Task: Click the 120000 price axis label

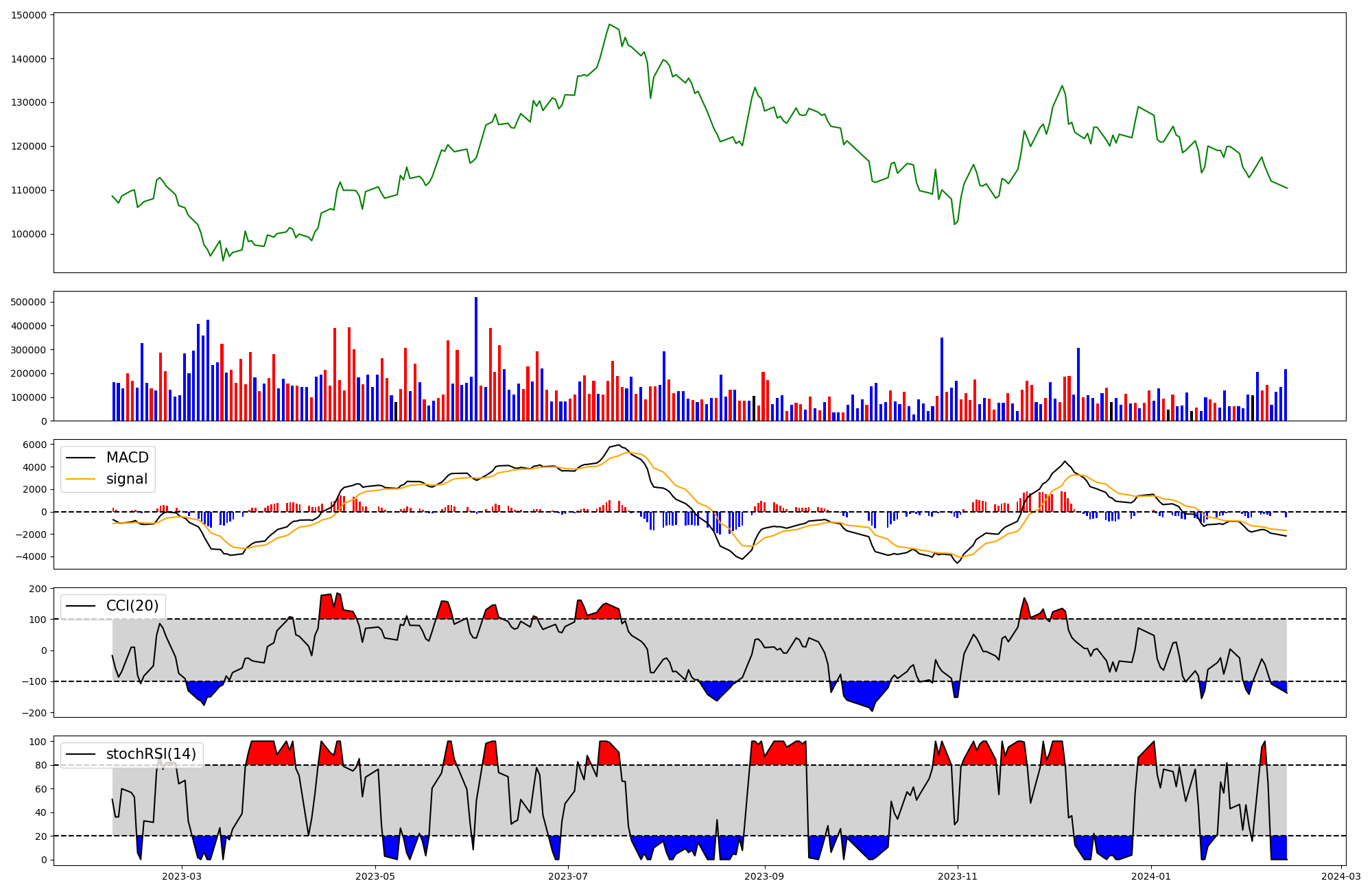Action: [x=29, y=146]
